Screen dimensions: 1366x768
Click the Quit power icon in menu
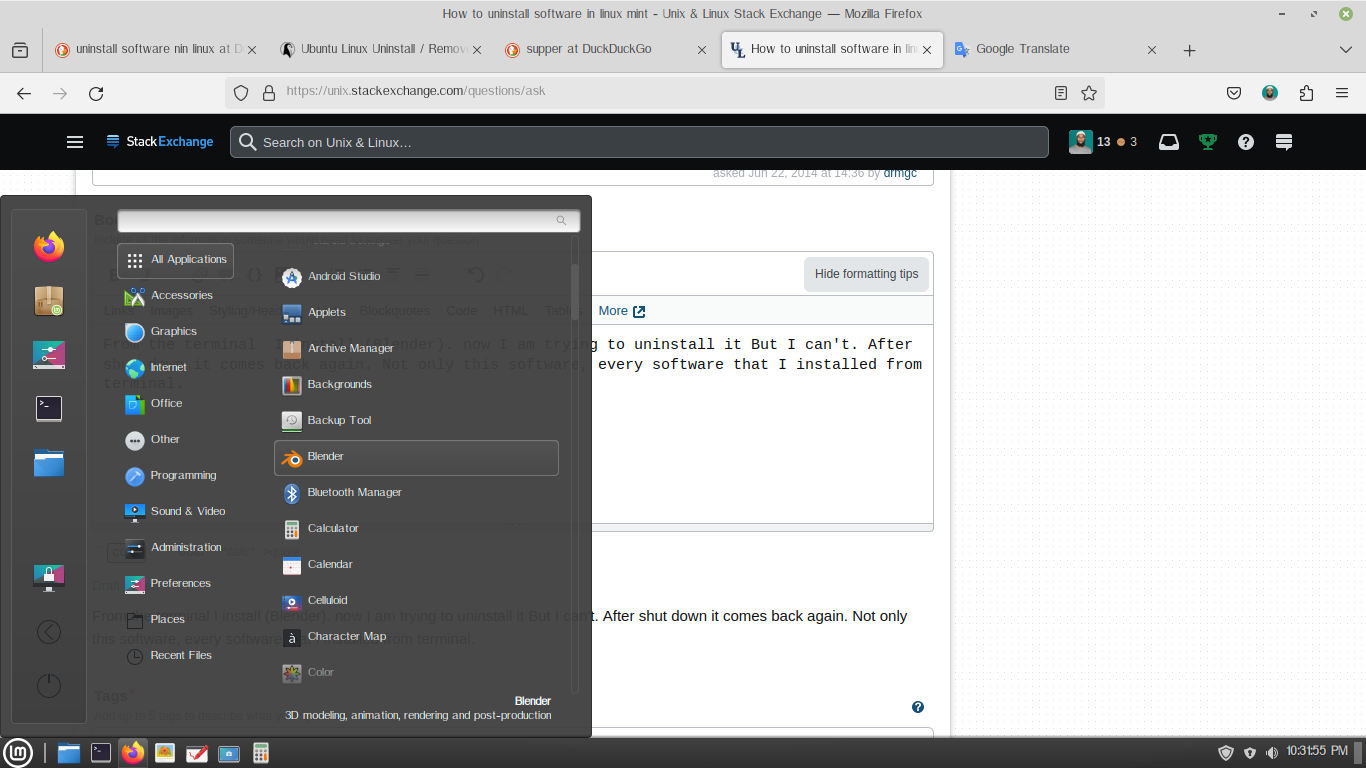(x=49, y=686)
